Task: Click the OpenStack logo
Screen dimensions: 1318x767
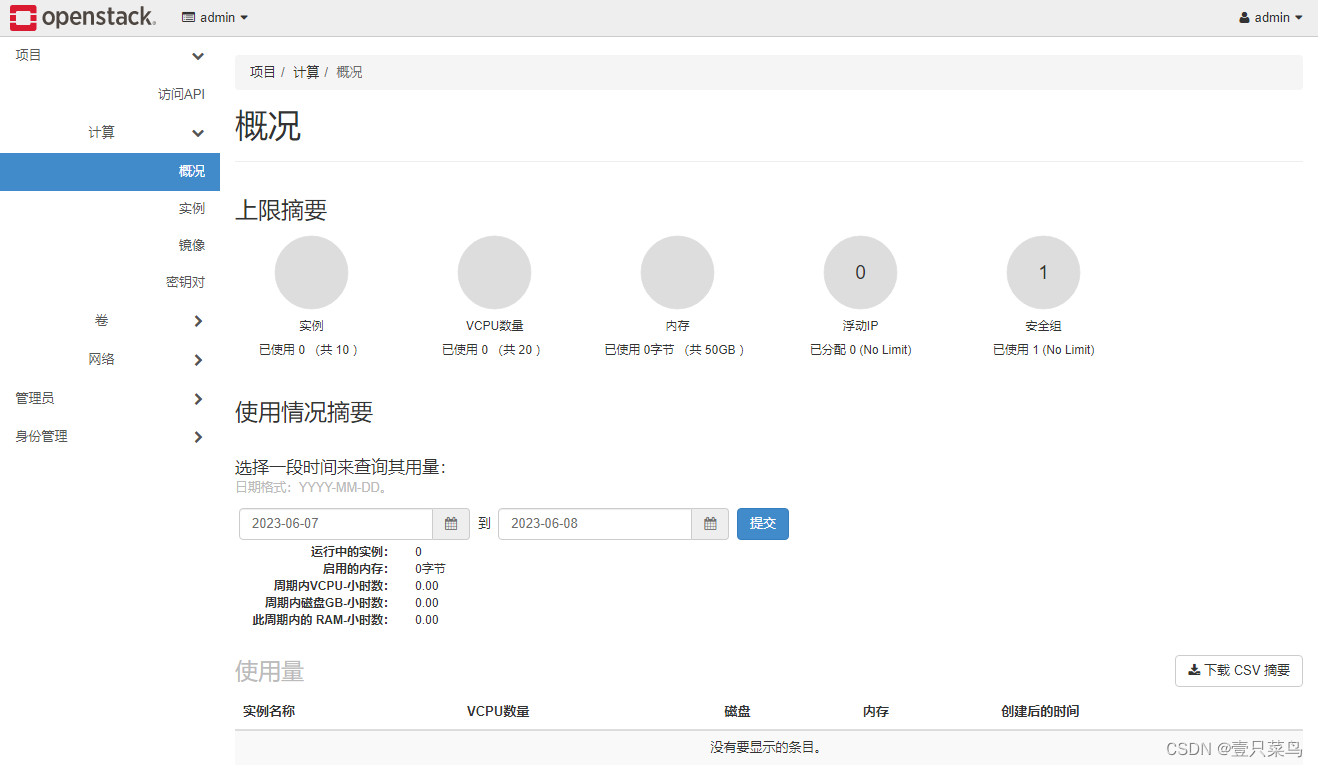Action: (x=83, y=17)
